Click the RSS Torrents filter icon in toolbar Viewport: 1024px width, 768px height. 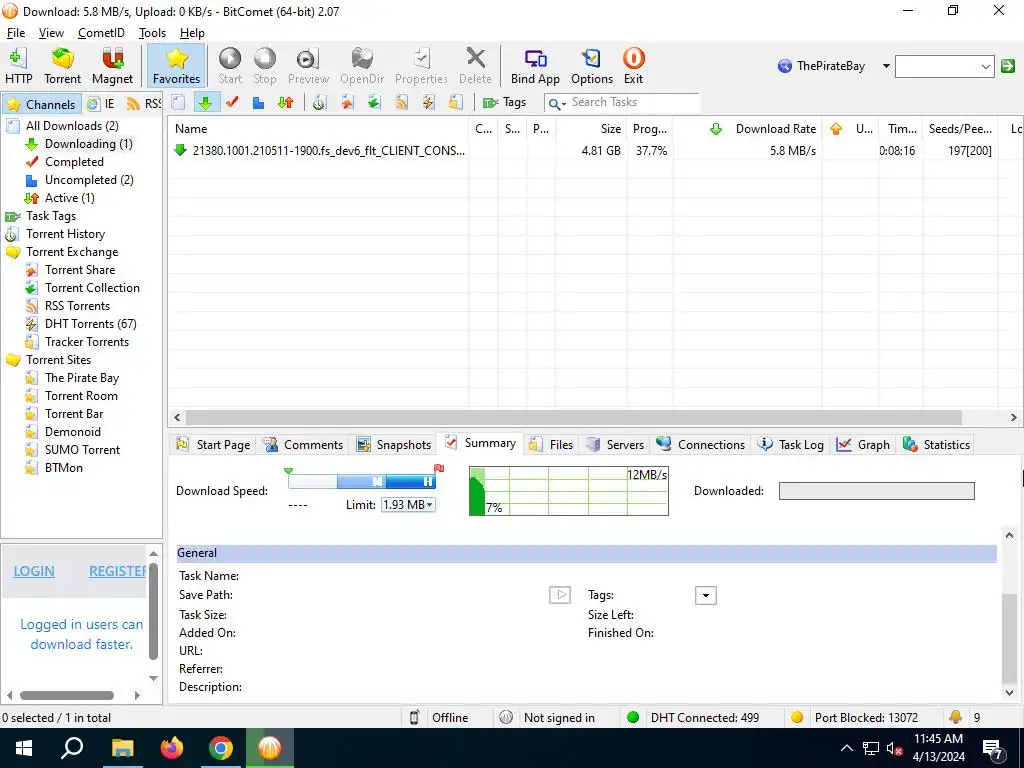point(402,103)
